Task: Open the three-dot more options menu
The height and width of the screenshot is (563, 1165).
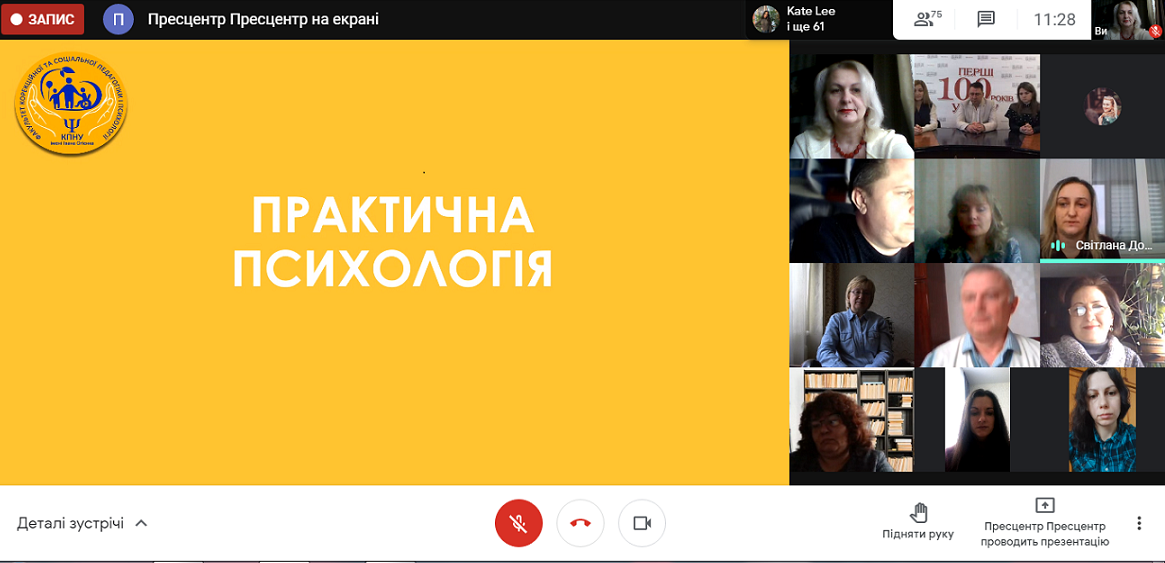Action: point(1138,523)
